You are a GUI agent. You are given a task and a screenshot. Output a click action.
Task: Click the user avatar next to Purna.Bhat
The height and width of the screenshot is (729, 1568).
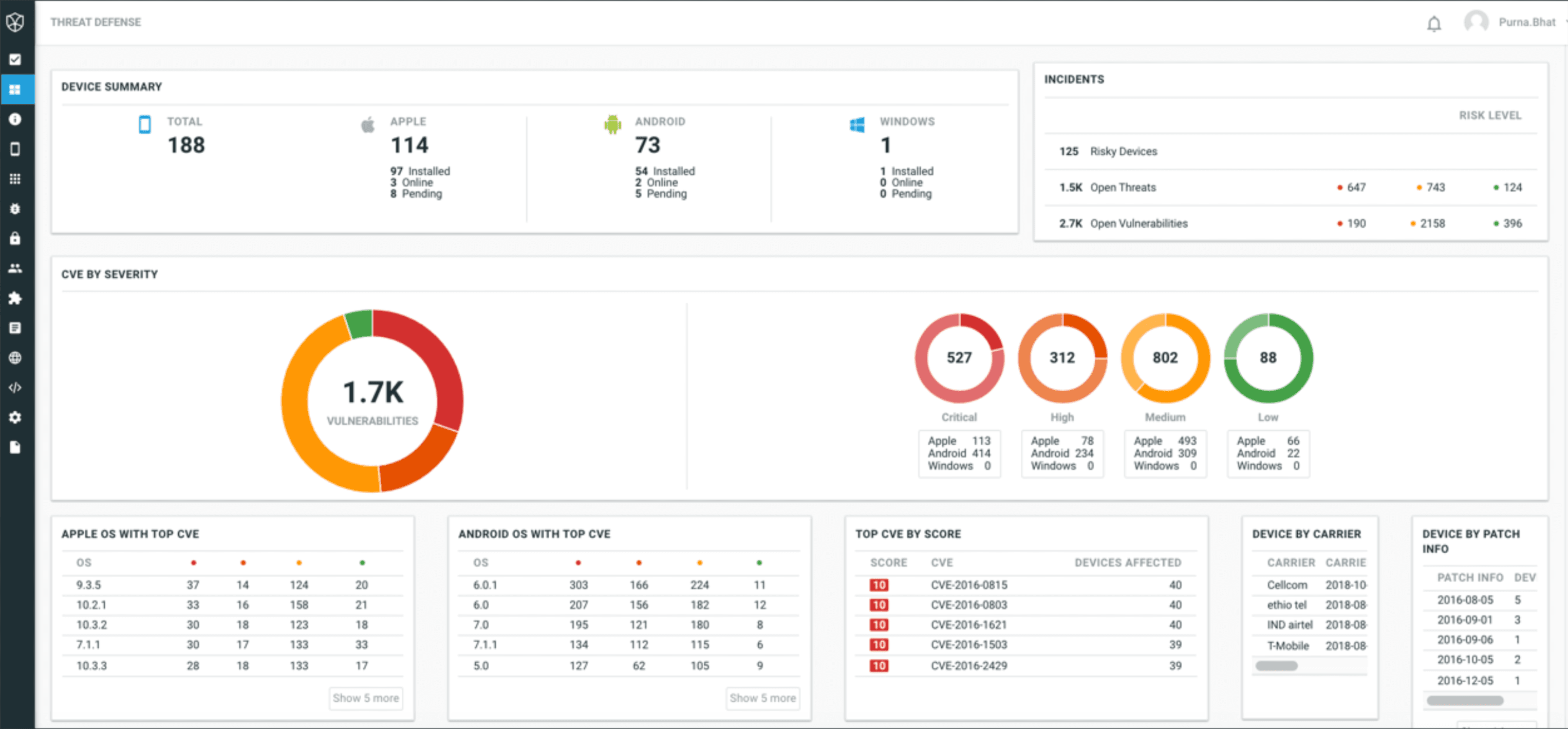[x=1476, y=22]
